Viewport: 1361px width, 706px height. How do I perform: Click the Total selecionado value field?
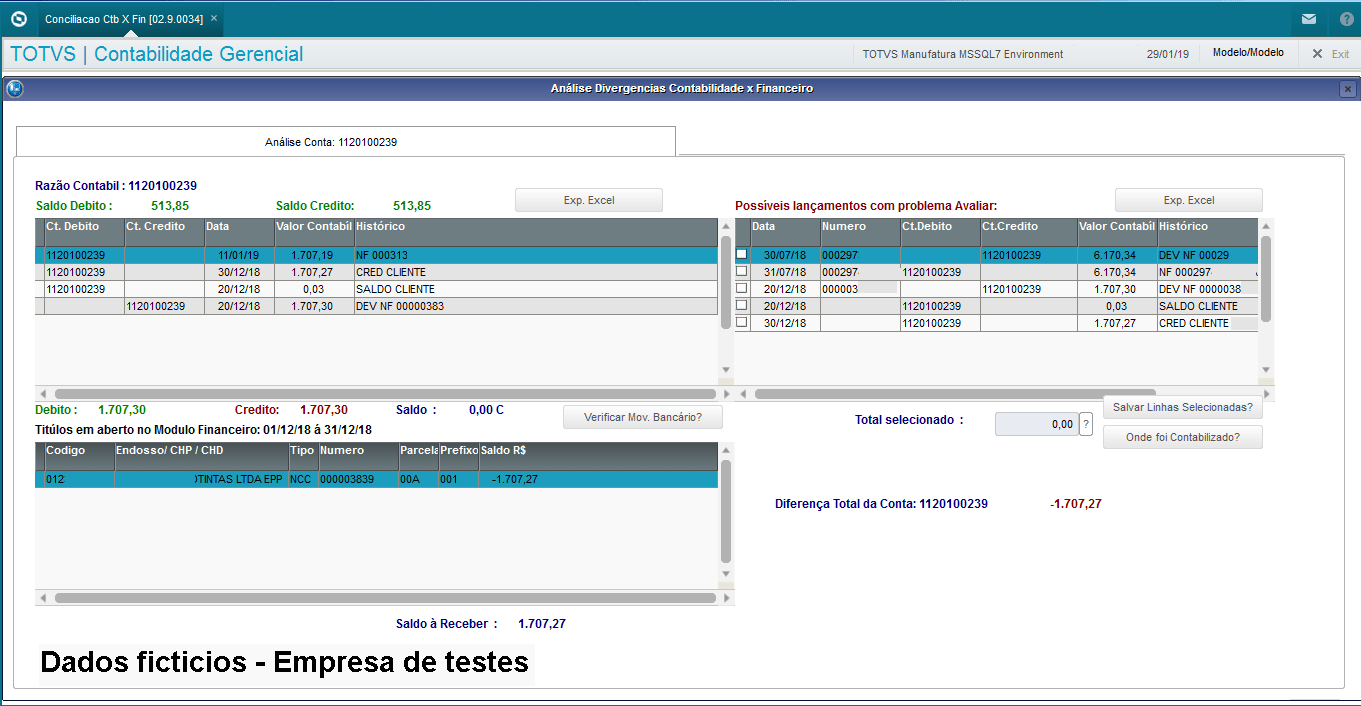pyautogui.click(x=1036, y=424)
